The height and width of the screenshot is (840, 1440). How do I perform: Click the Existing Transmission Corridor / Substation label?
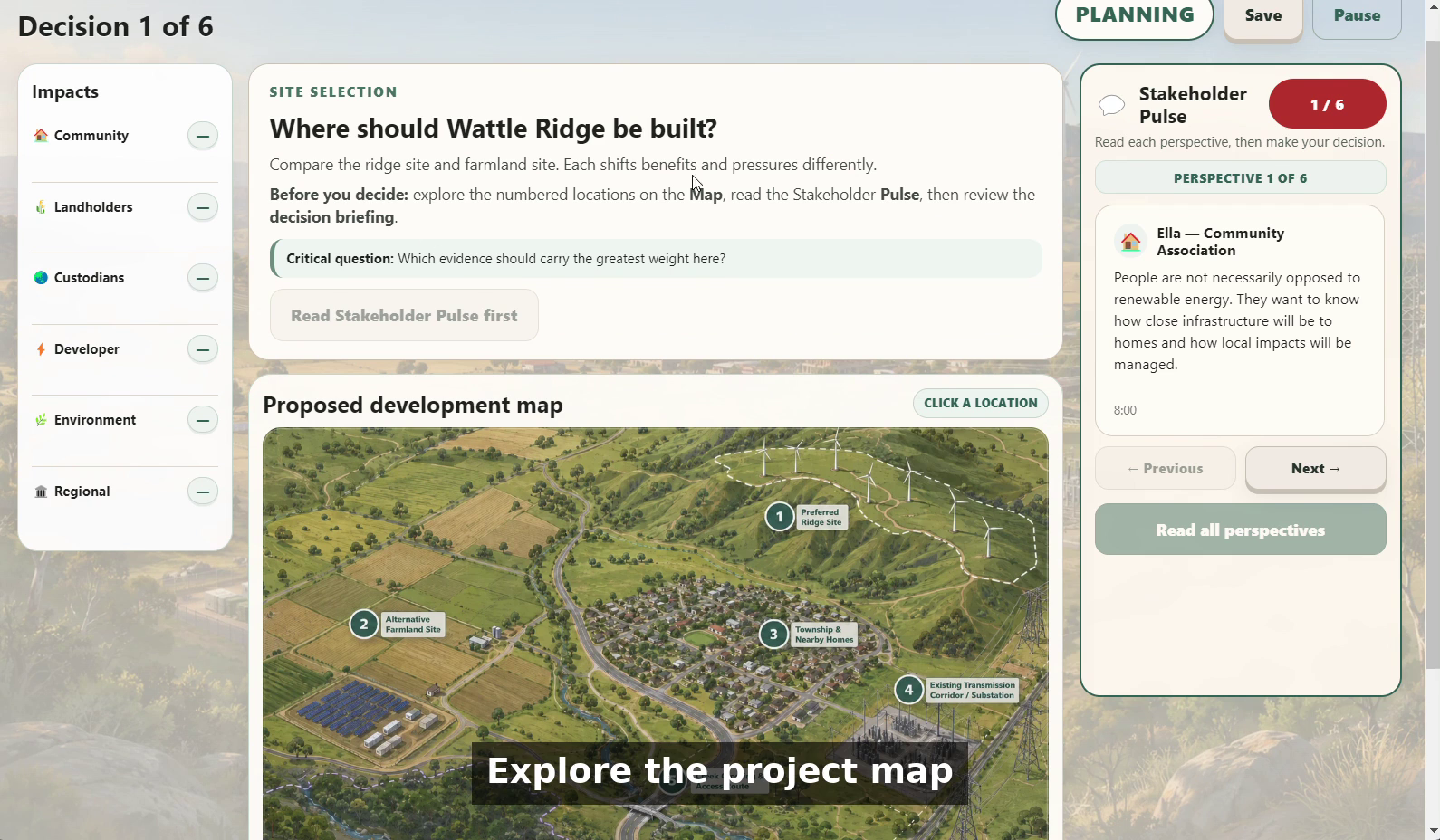972,691
